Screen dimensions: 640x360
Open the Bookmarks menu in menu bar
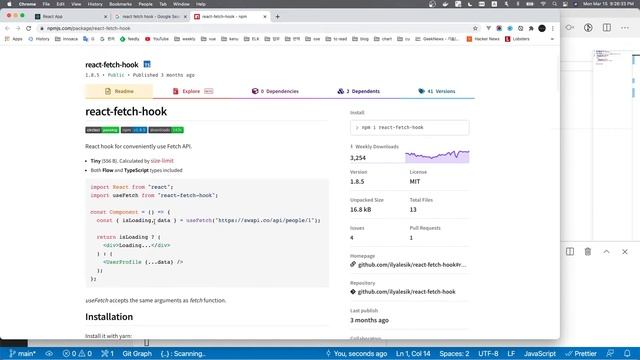pyautogui.click(x=120, y=4)
